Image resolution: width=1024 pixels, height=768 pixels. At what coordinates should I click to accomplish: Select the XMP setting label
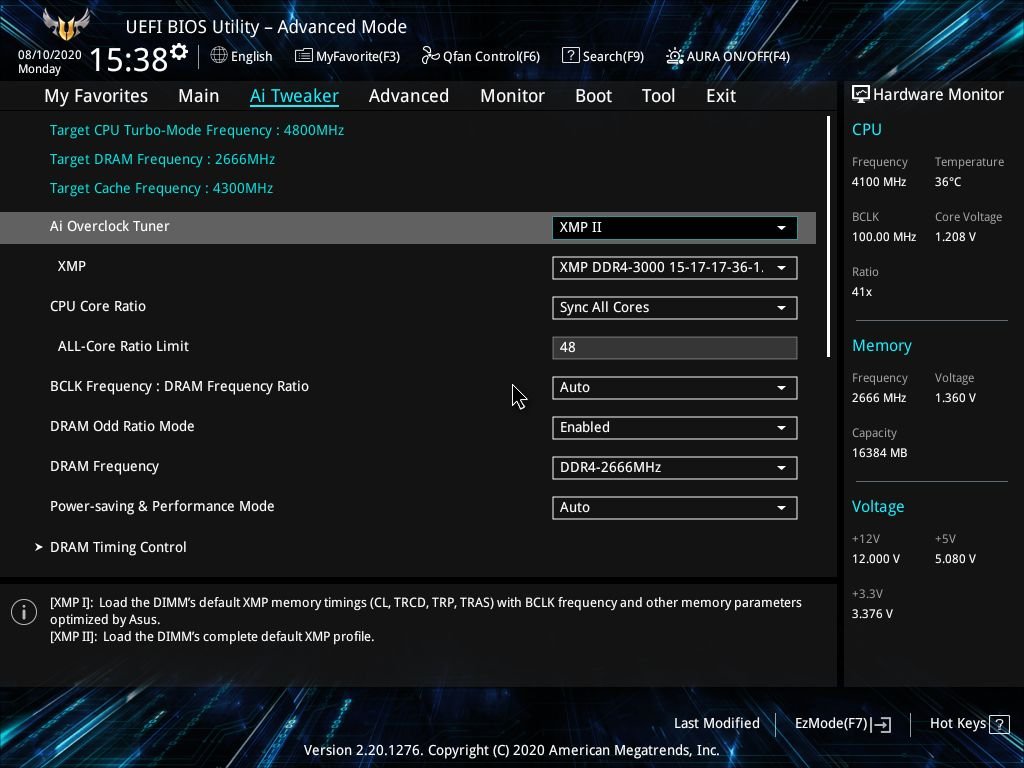[72, 266]
